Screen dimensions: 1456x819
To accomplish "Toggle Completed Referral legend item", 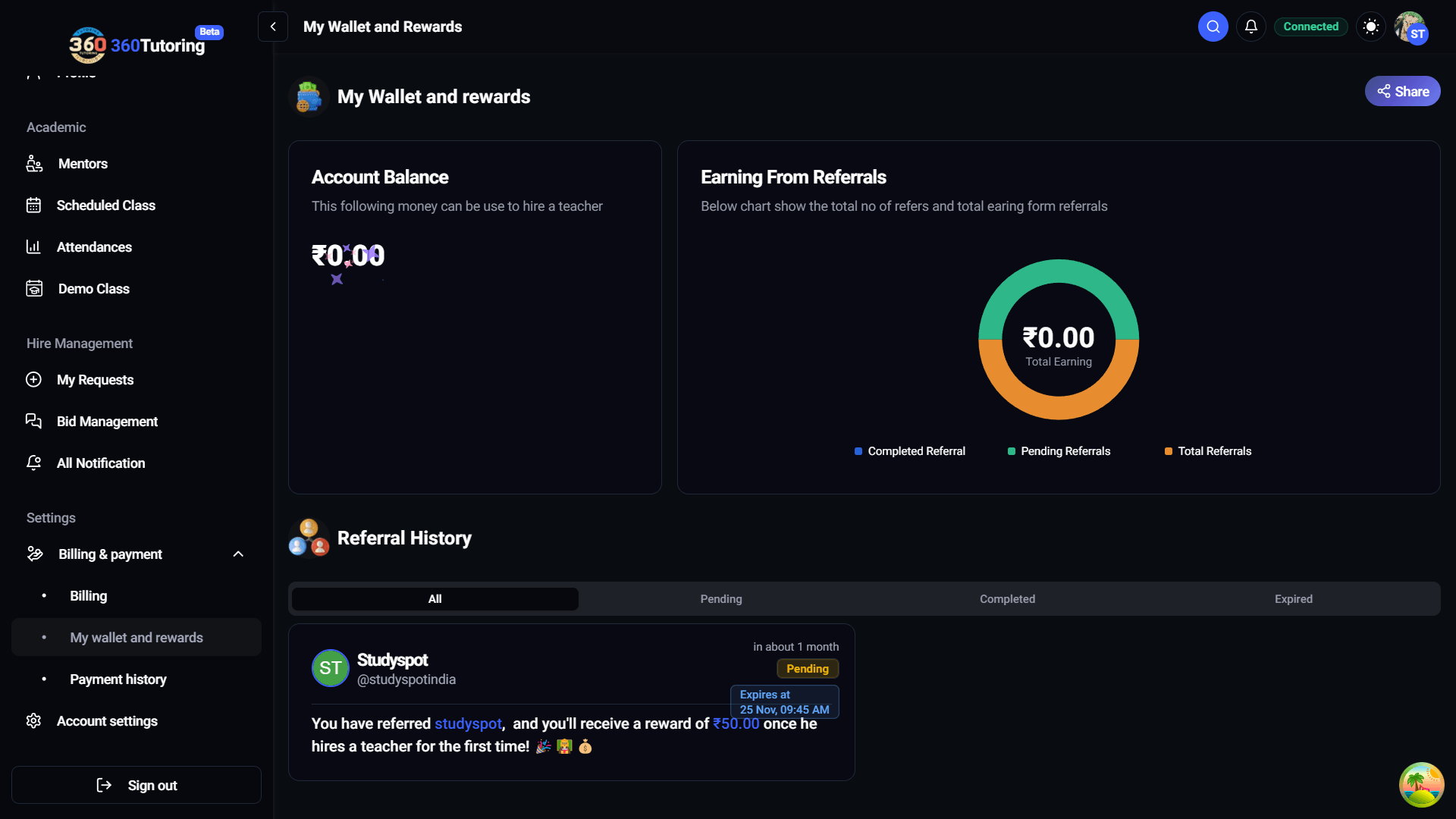I will click(909, 451).
